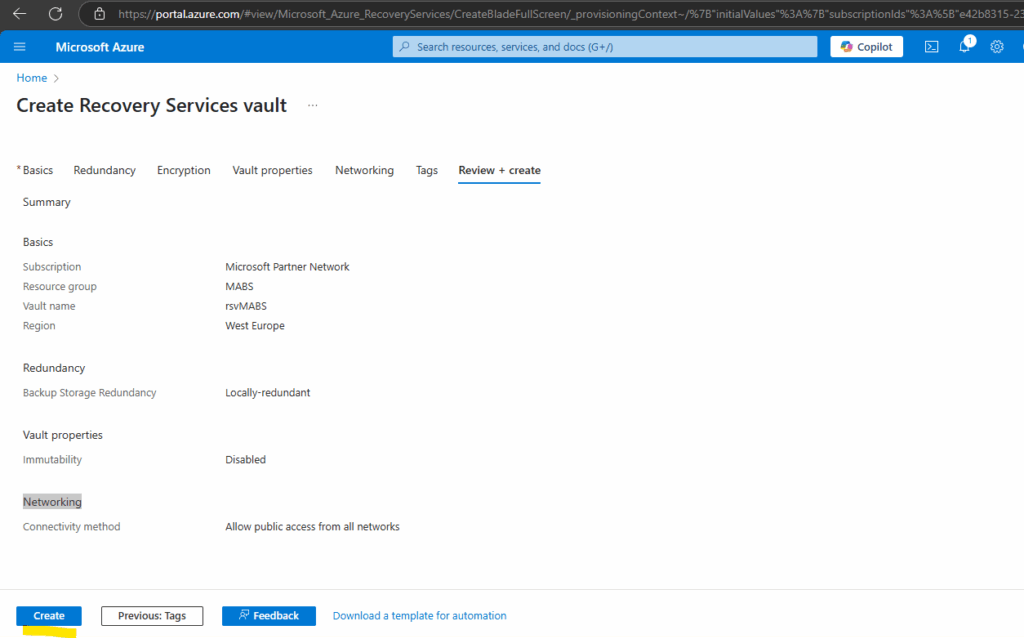
Task: Switch to the Redundancy tab
Action: click(x=104, y=170)
